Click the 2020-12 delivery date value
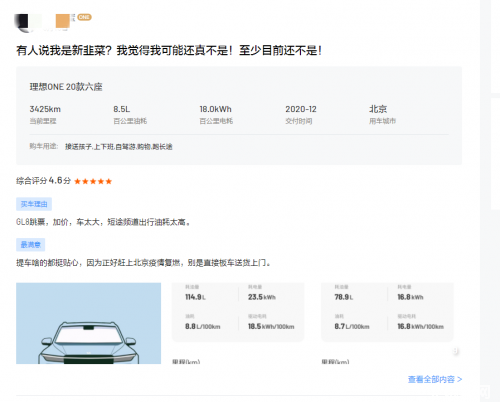 pos(301,109)
